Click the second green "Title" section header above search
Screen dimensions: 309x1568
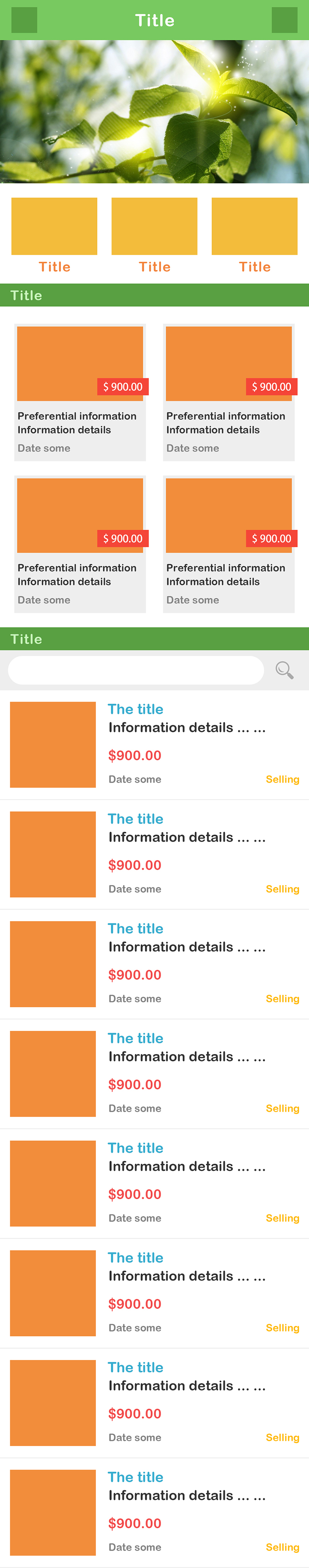pyautogui.click(x=26, y=638)
